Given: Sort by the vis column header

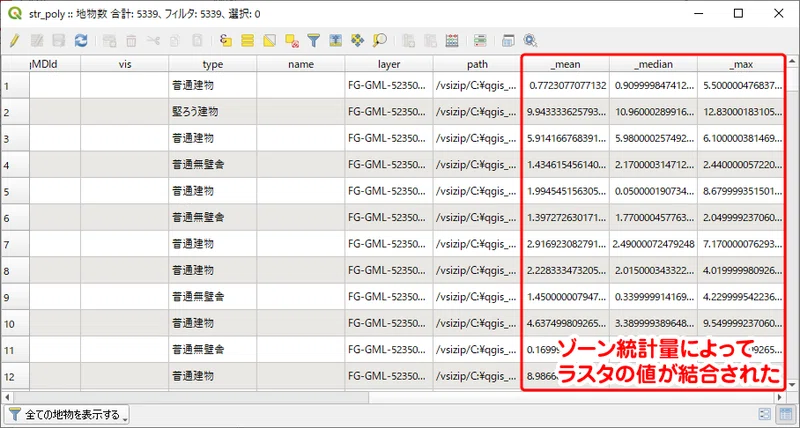Looking at the screenshot, I should pos(125,64).
